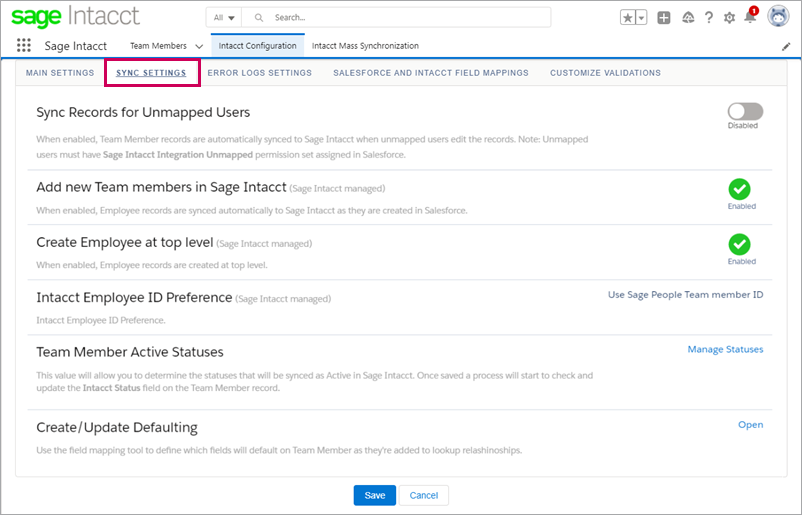Viewport: 802px width, 515px height.
Task: Toggle Sync Records for Unmapped Users switch
Action: pyautogui.click(x=745, y=111)
